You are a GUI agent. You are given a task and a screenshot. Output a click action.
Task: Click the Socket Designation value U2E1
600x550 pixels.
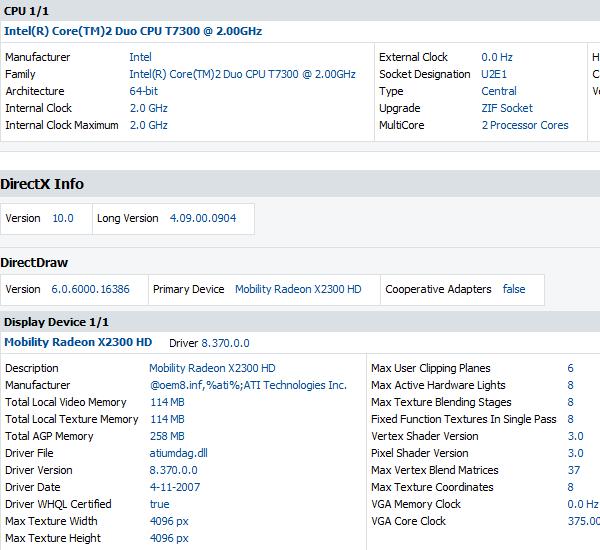(494, 74)
